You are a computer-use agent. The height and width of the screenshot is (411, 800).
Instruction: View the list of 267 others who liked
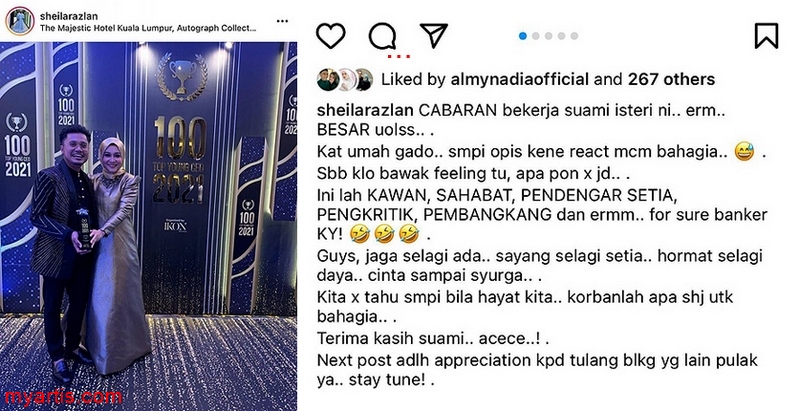[671, 79]
